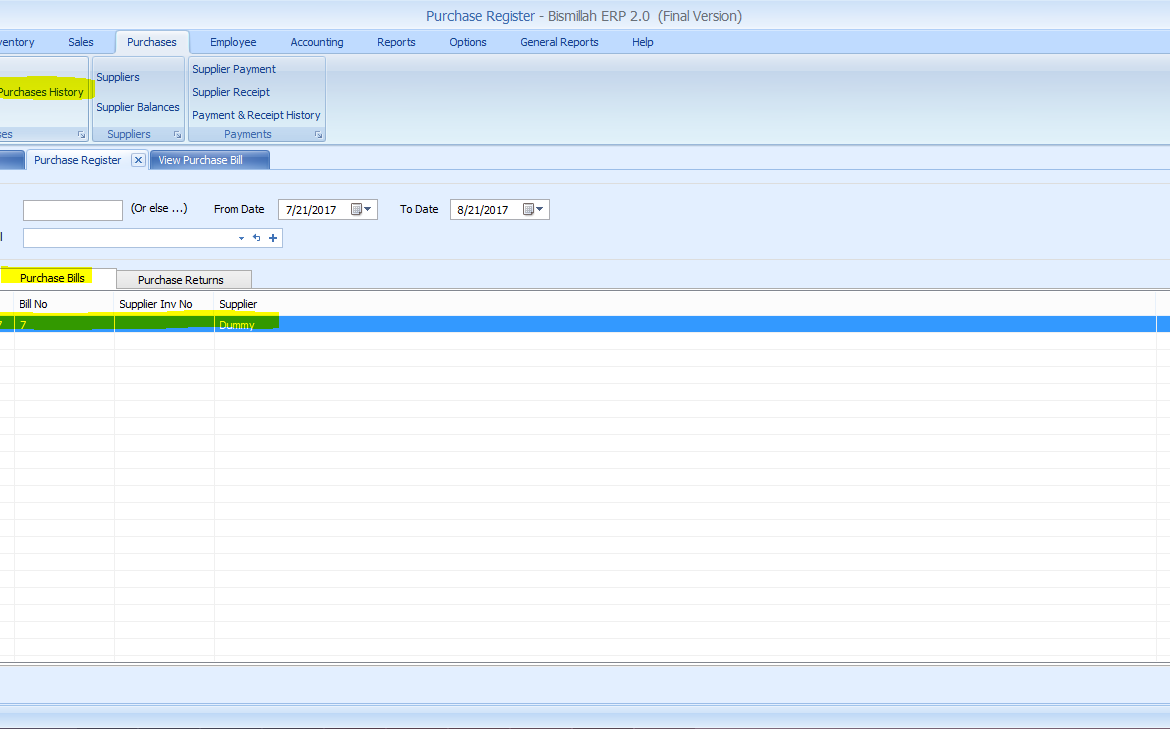Click Purchases History in the ribbon
This screenshot has height=729, width=1170.
[41, 92]
